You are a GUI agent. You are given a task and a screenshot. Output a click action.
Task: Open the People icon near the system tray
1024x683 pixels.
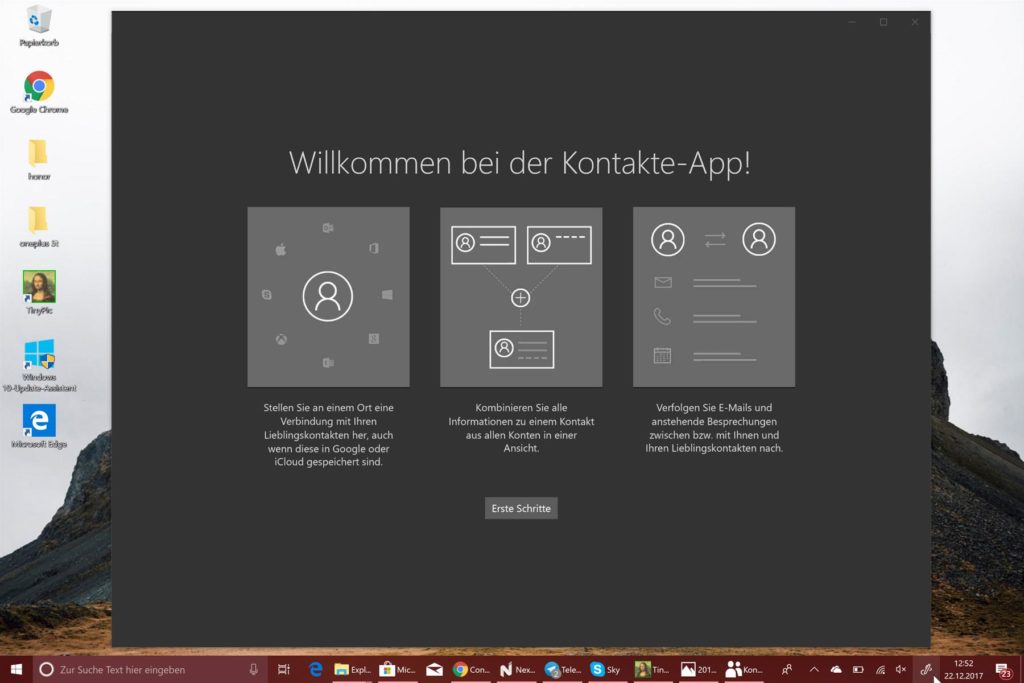click(789, 669)
